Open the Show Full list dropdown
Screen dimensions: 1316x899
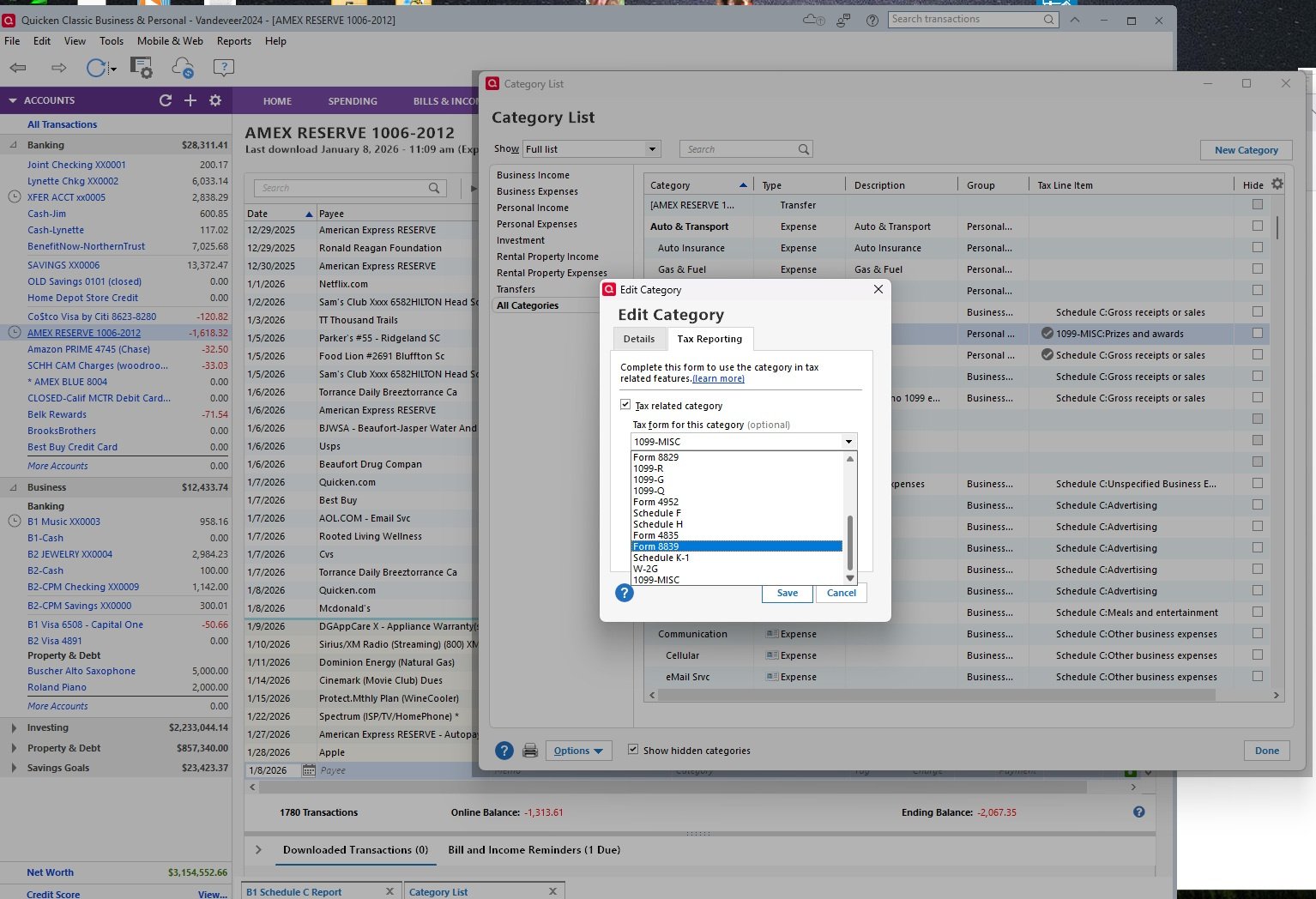pos(591,149)
